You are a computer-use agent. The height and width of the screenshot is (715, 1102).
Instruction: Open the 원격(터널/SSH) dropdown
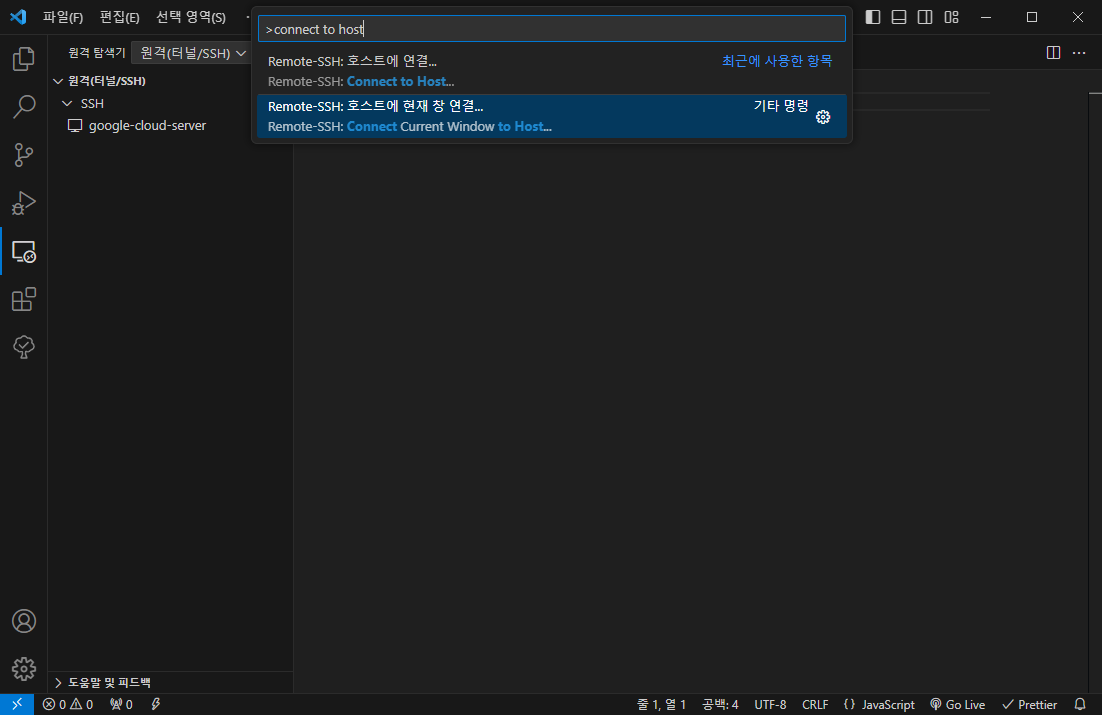coord(192,53)
